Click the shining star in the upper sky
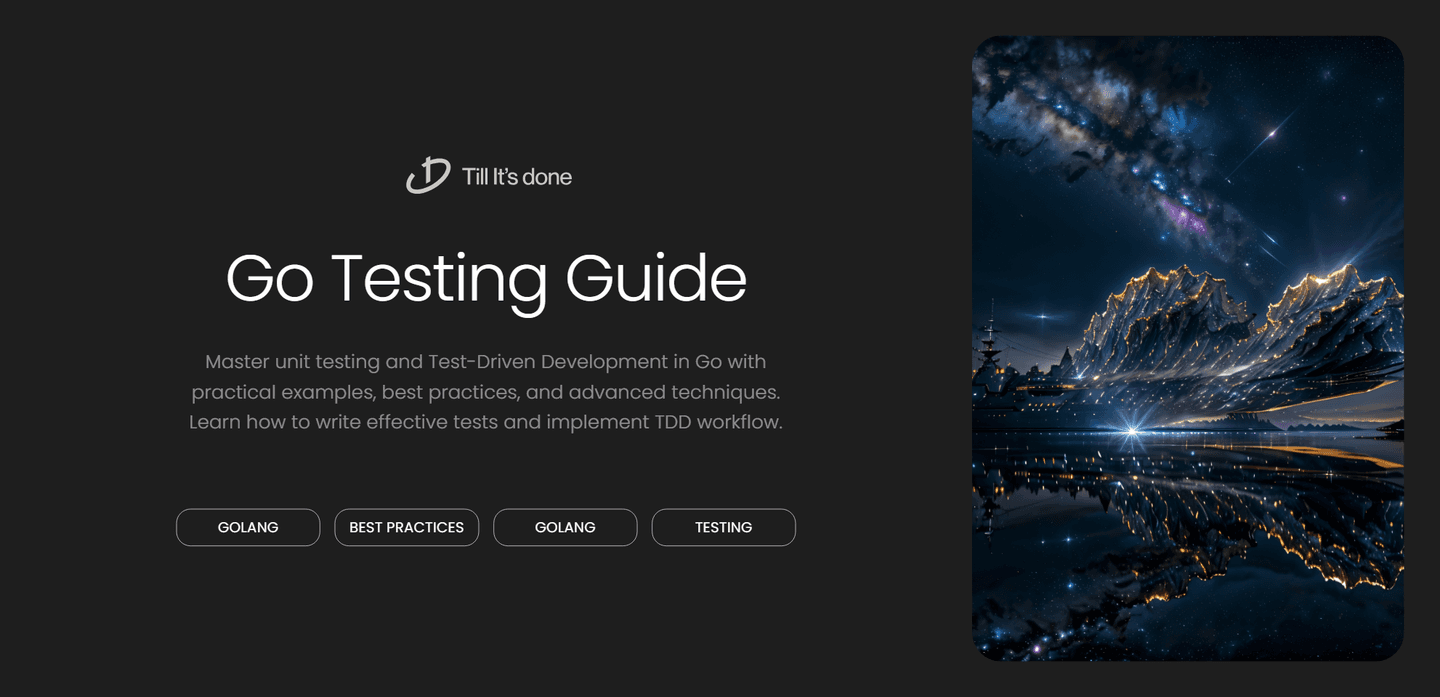 tap(1272, 130)
